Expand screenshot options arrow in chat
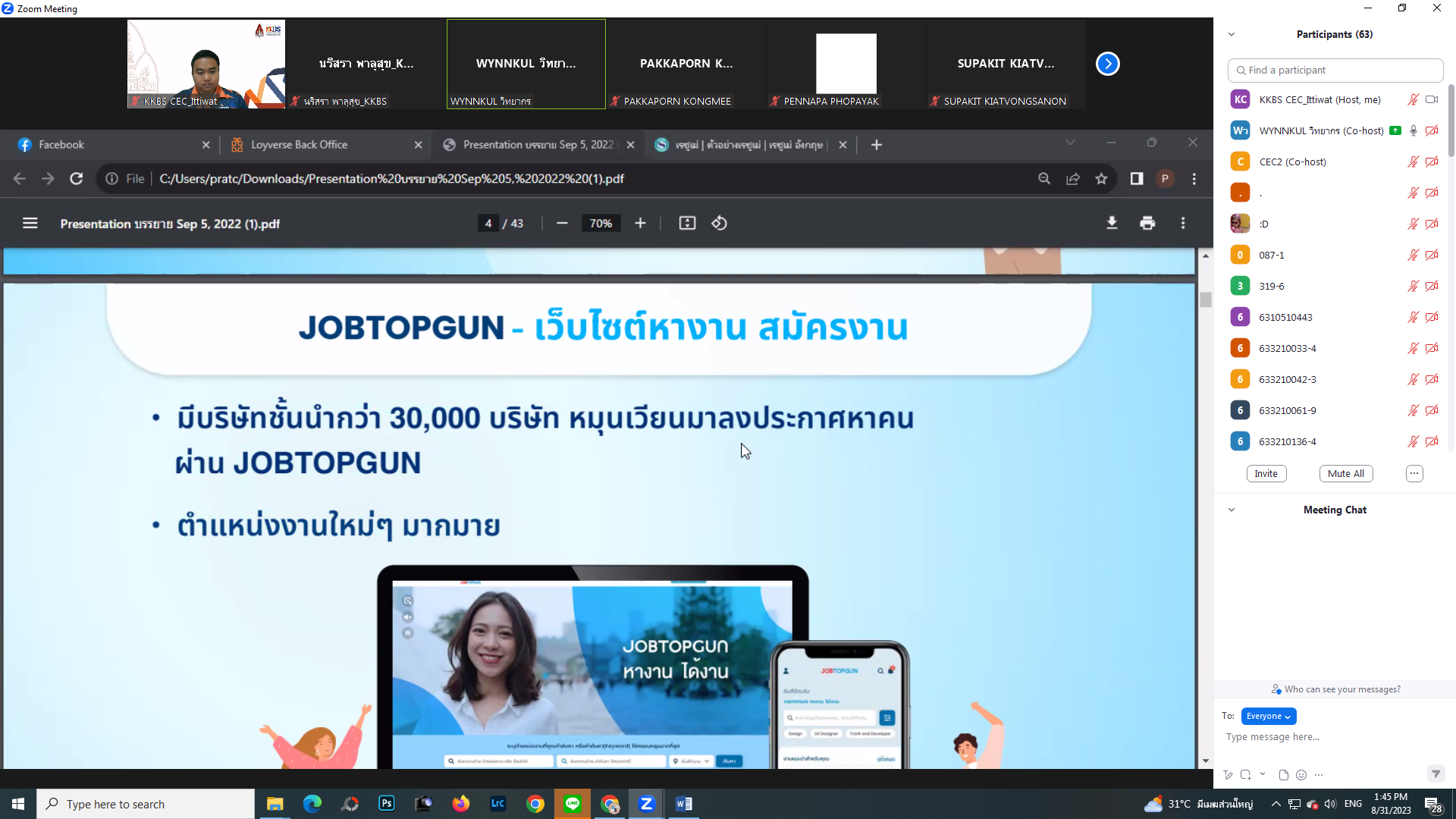 1263,773
